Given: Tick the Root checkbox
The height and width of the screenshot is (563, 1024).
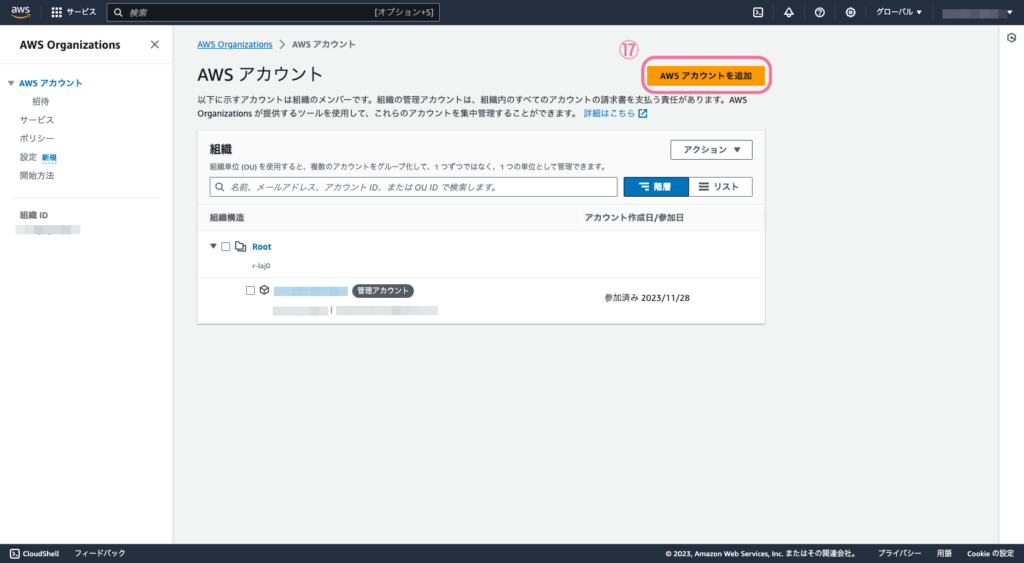Looking at the screenshot, I should coord(225,246).
